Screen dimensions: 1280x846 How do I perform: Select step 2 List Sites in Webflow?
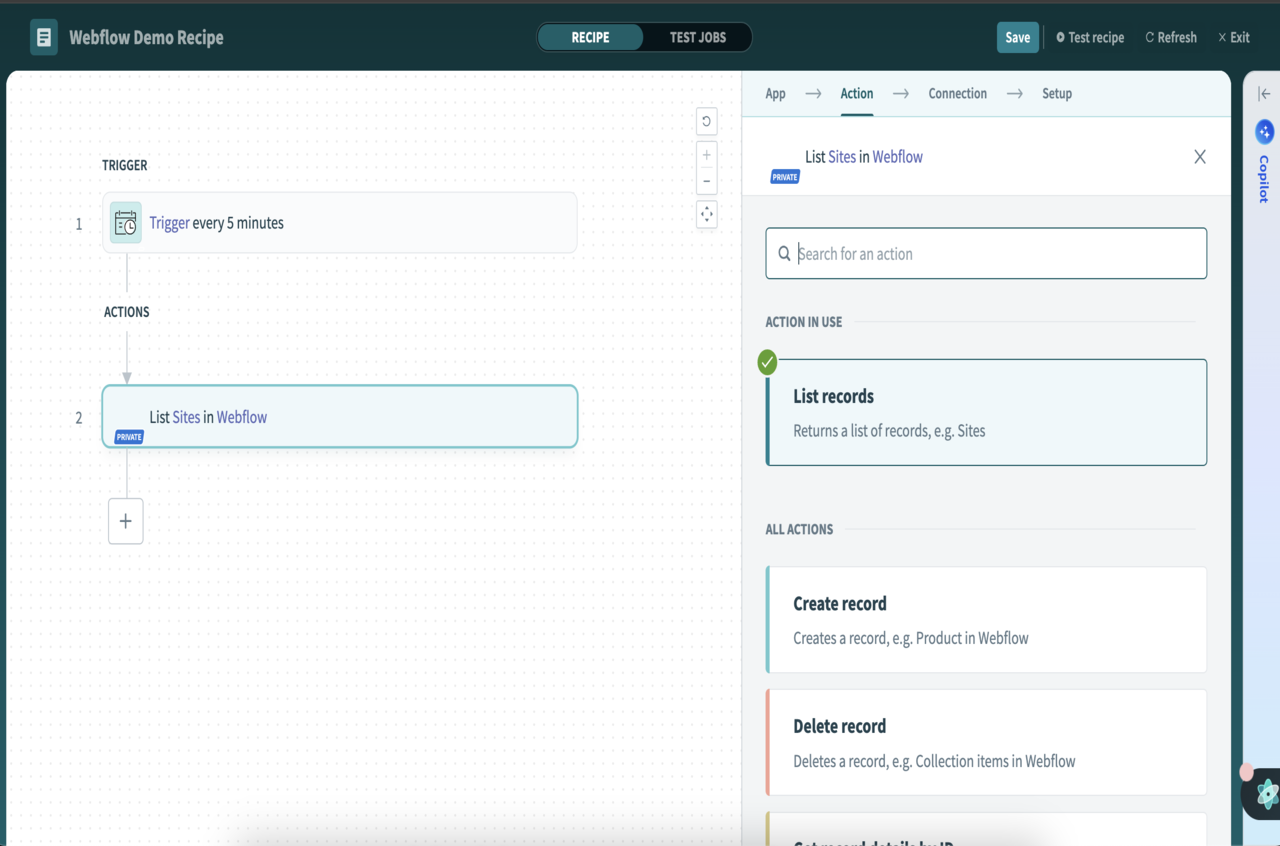340,417
